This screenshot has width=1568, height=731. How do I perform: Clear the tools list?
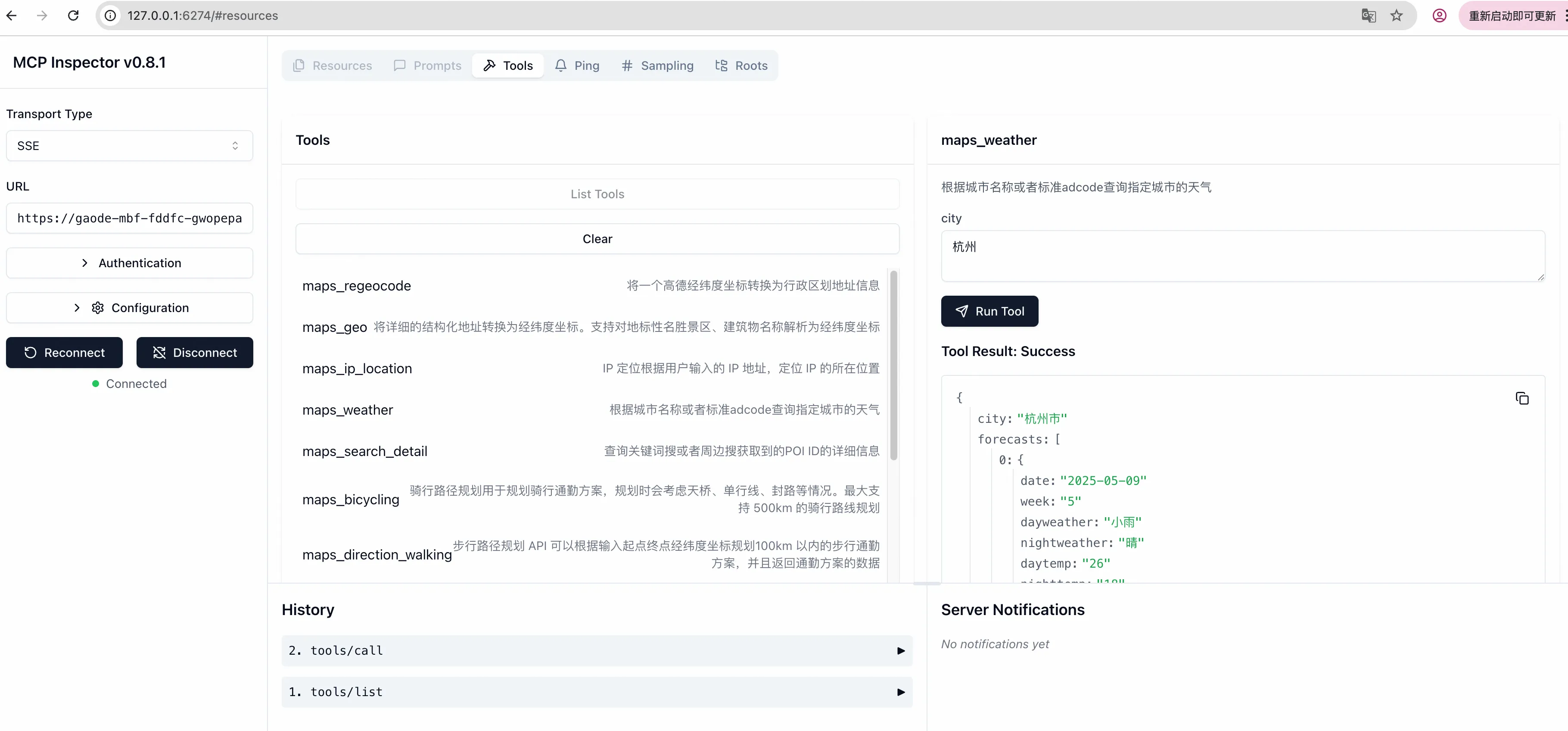[597, 238]
